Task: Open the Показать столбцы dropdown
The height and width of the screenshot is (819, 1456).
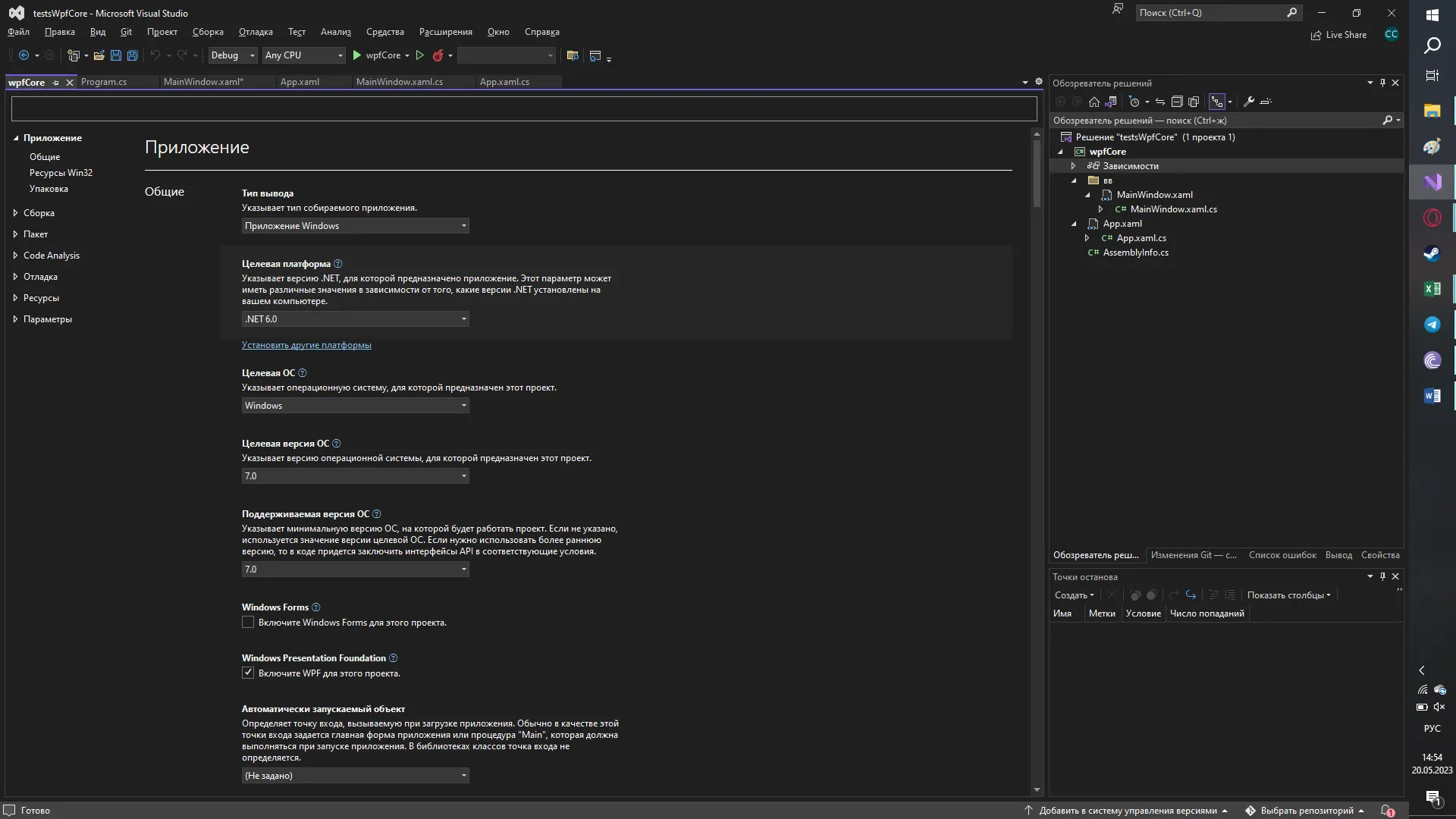Action: (1288, 595)
